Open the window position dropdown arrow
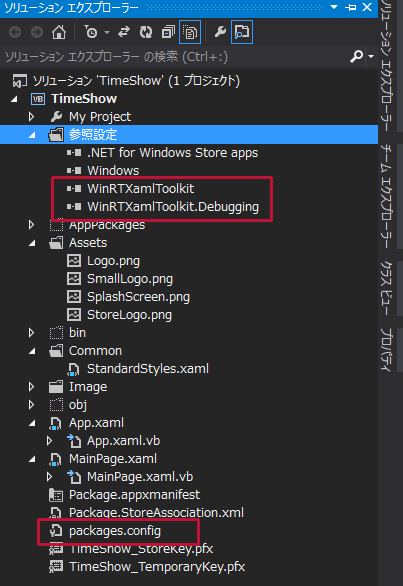403x586 pixels. click(x=334, y=7)
